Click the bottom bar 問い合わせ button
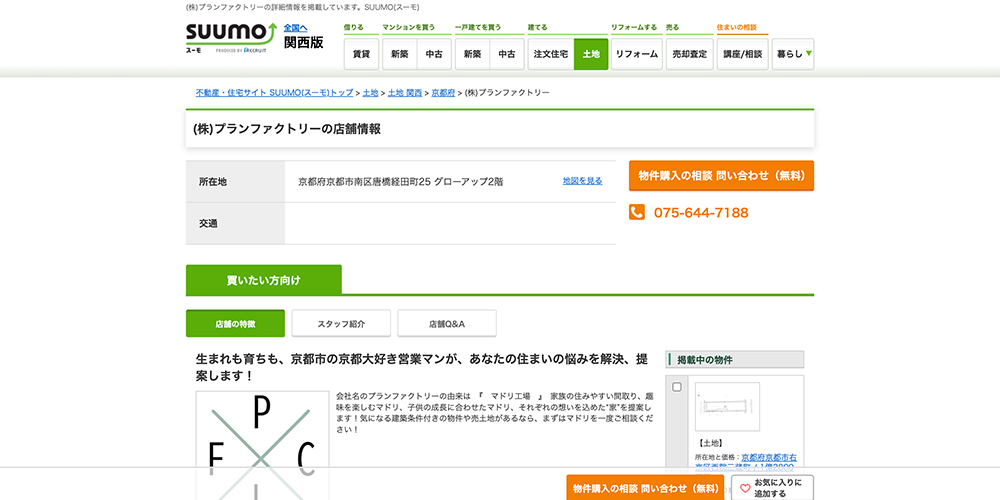 [645, 489]
